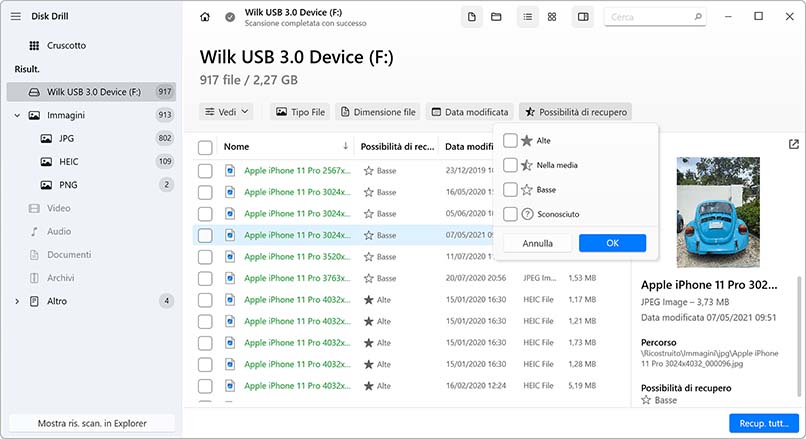Check the highlighted 07/05/2021 file row checkbox
This screenshot has width=806, height=439.
tap(205, 235)
